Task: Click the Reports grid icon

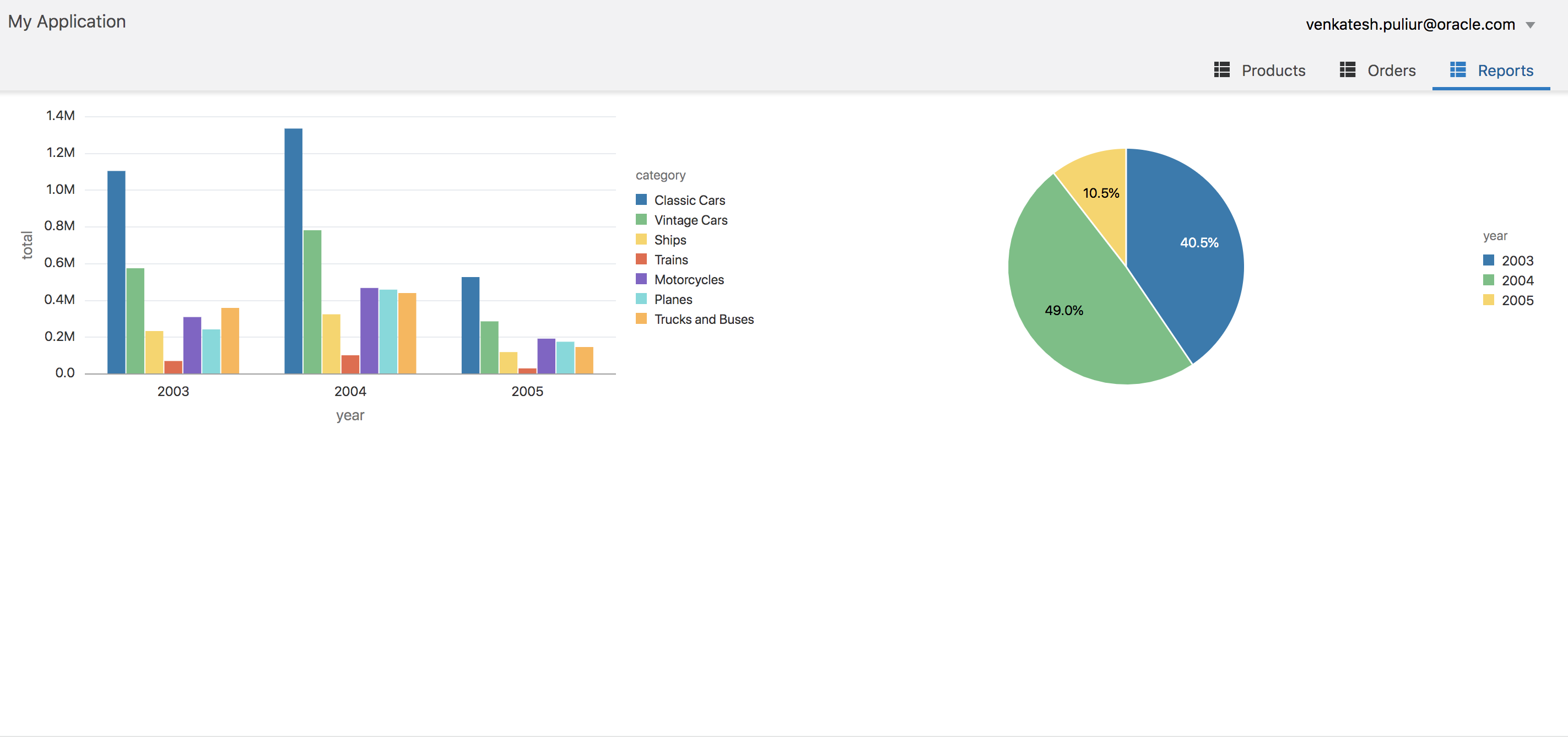Action: (x=1458, y=69)
